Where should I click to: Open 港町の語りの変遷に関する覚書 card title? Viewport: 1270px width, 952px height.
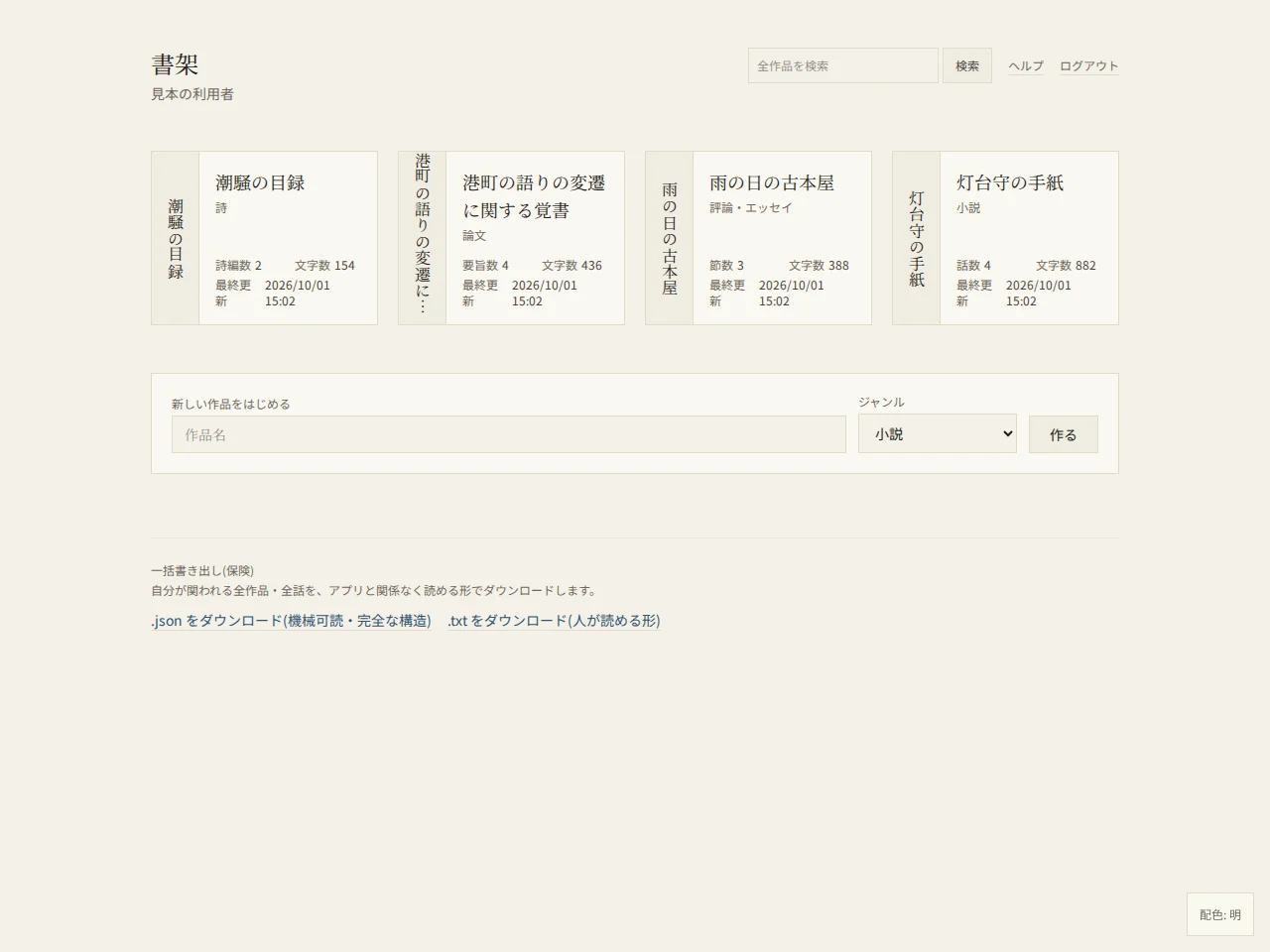[534, 196]
